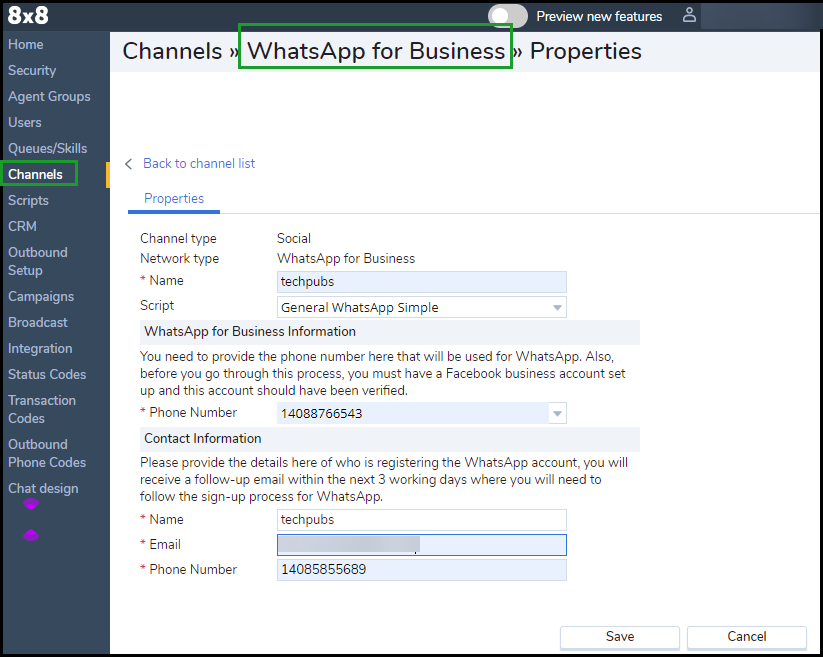The height and width of the screenshot is (657, 823).
Task: Open Campaigns section
Action: pos(41,296)
